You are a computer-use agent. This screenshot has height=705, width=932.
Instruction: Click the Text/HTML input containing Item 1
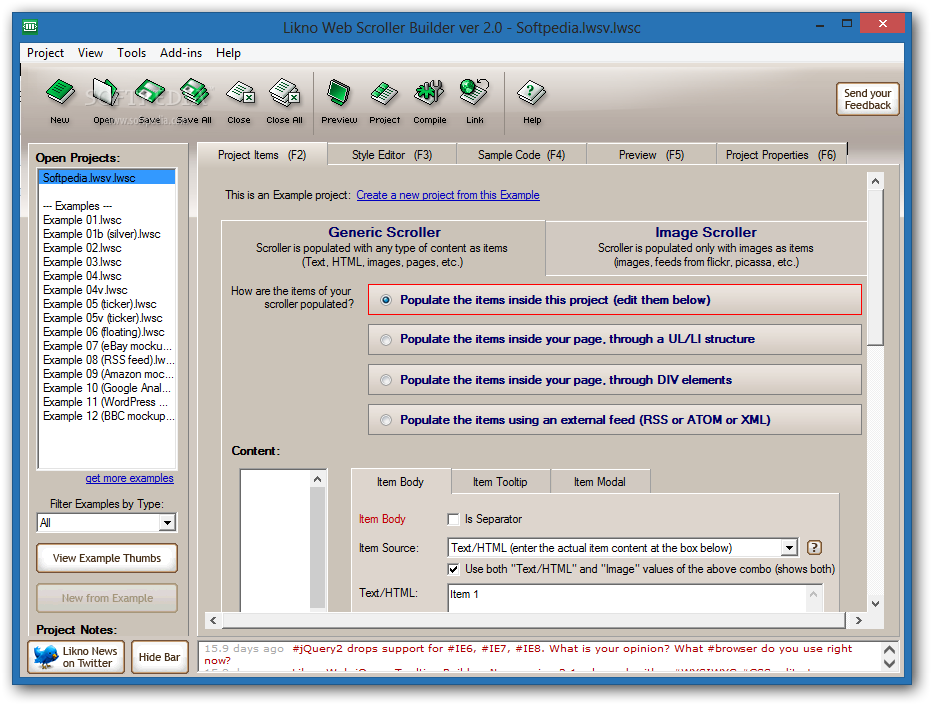626,597
